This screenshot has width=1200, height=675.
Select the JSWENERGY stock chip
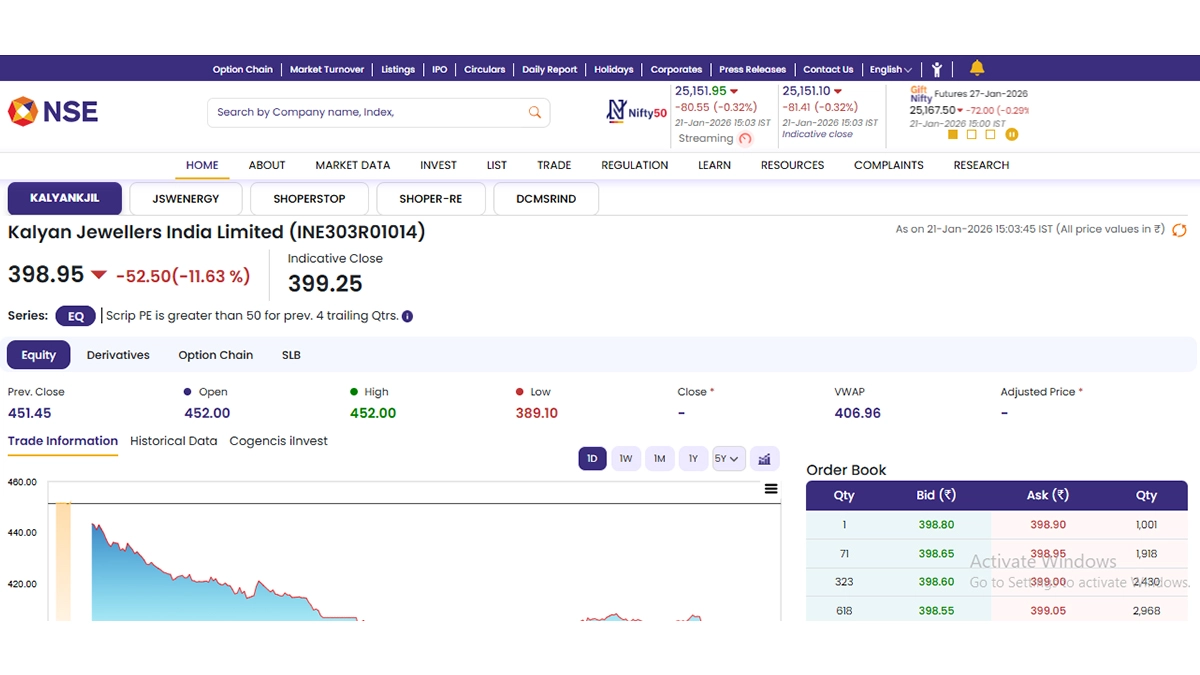click(x=186, y=199)
